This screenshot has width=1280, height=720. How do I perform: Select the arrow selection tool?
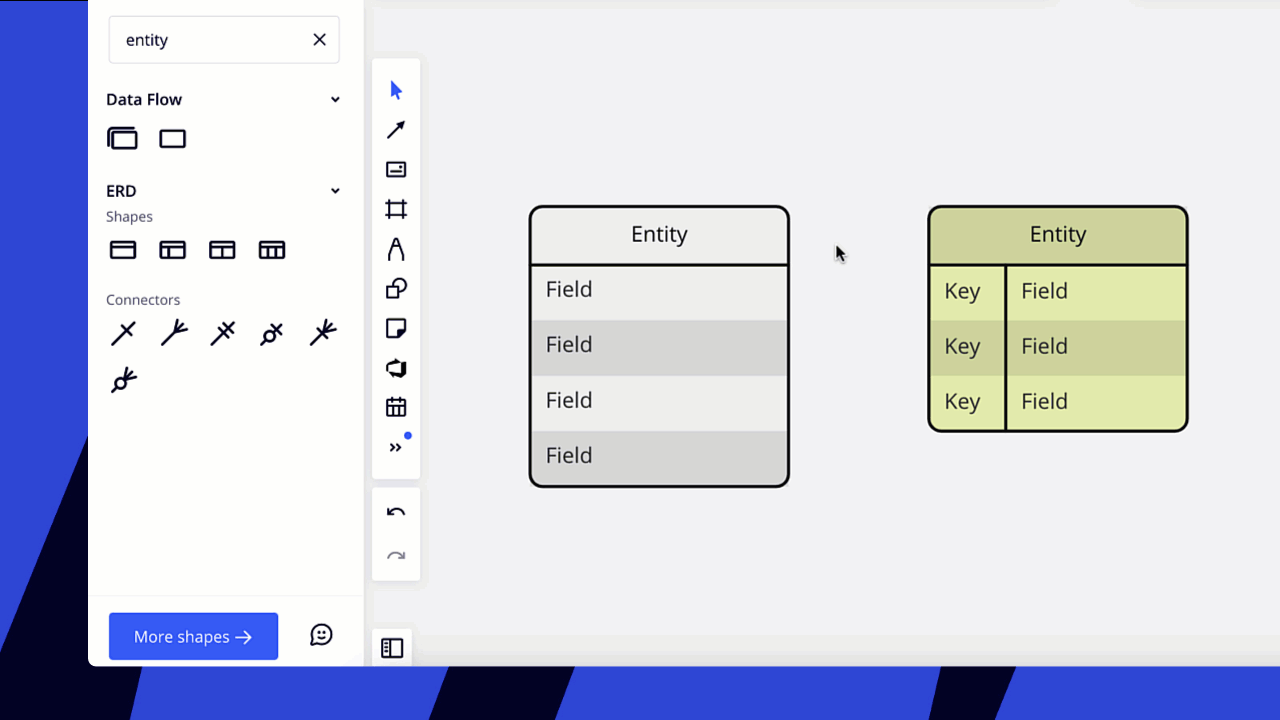396,89
